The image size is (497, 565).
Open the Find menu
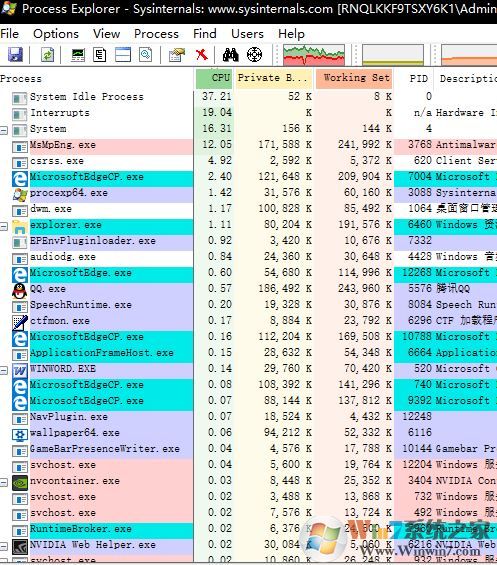(x=205, y=34)
